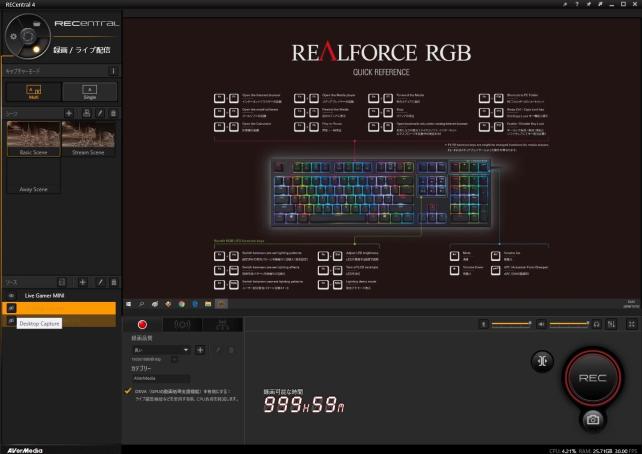Screen dimensions: 642x454
Task: Delete scene using the scene trash icon
Action: [x=113, y=114]
